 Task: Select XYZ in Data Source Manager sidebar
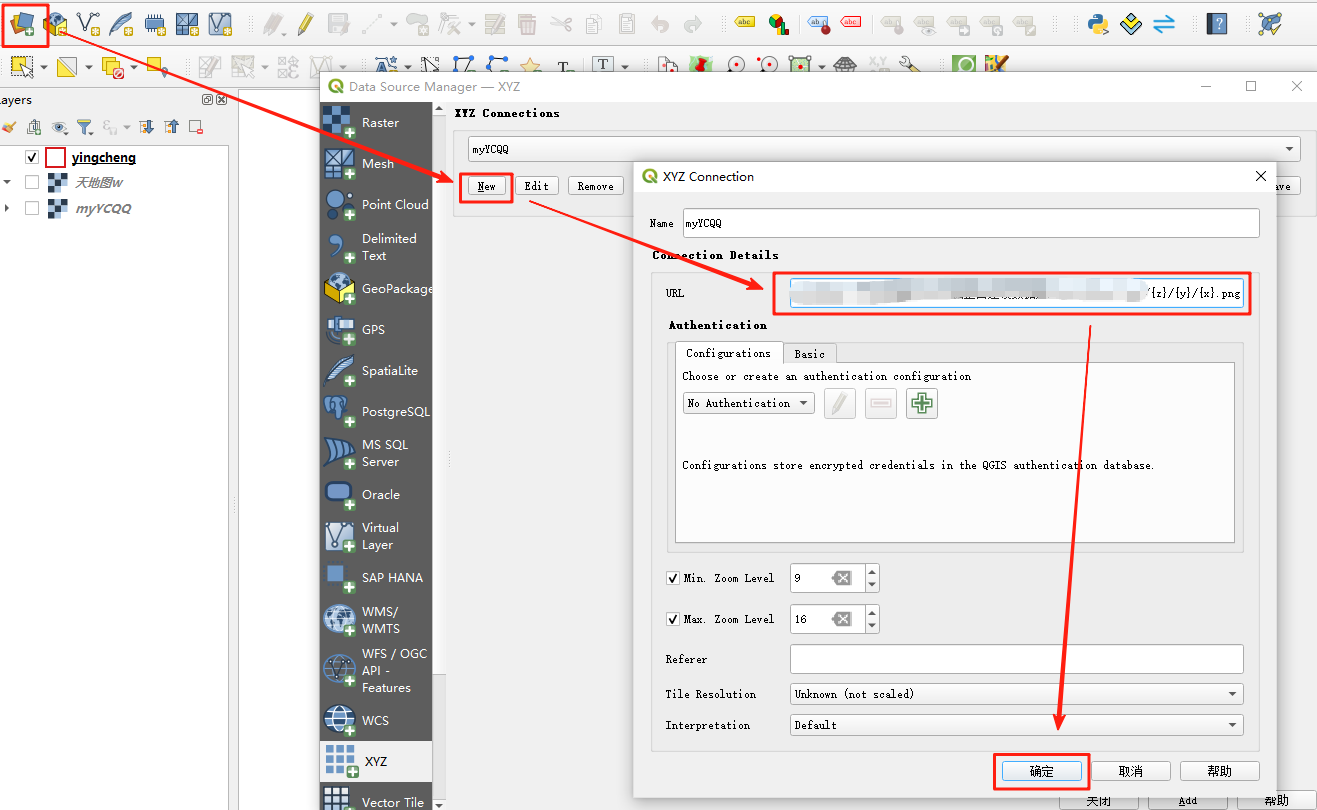pyautogui.click(x=376, y=761)
